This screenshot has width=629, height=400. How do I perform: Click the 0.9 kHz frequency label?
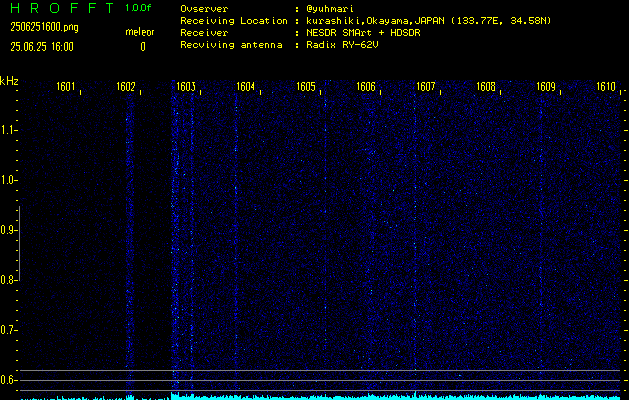(7, 230)
